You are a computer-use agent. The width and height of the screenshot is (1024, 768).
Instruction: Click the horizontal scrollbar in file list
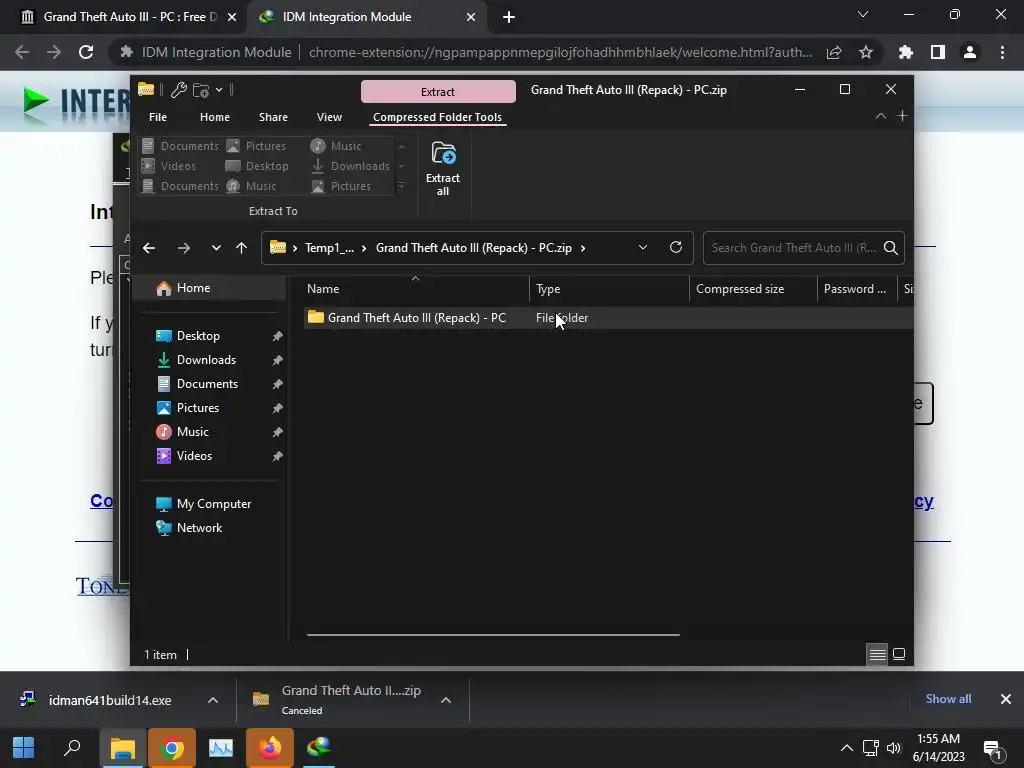coord(493,634)
